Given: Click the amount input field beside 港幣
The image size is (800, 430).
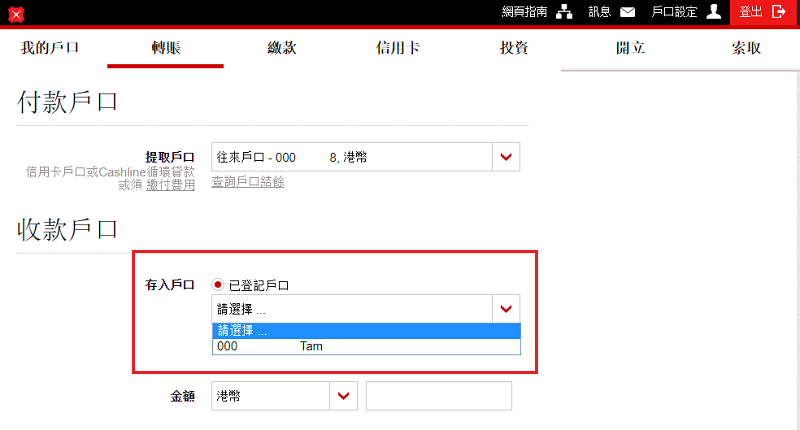Looking at the screenshot, I should [438, 396].
